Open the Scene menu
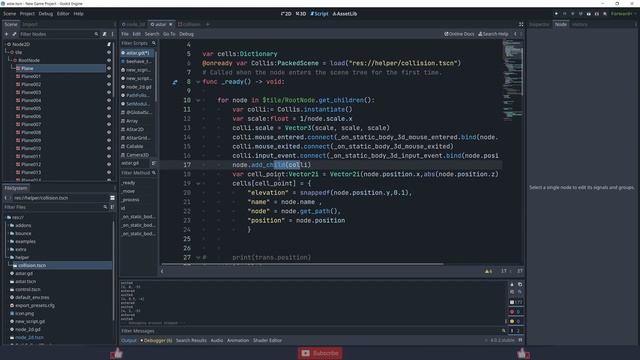This screenshot has width=640, height=360. pos(9,14)
